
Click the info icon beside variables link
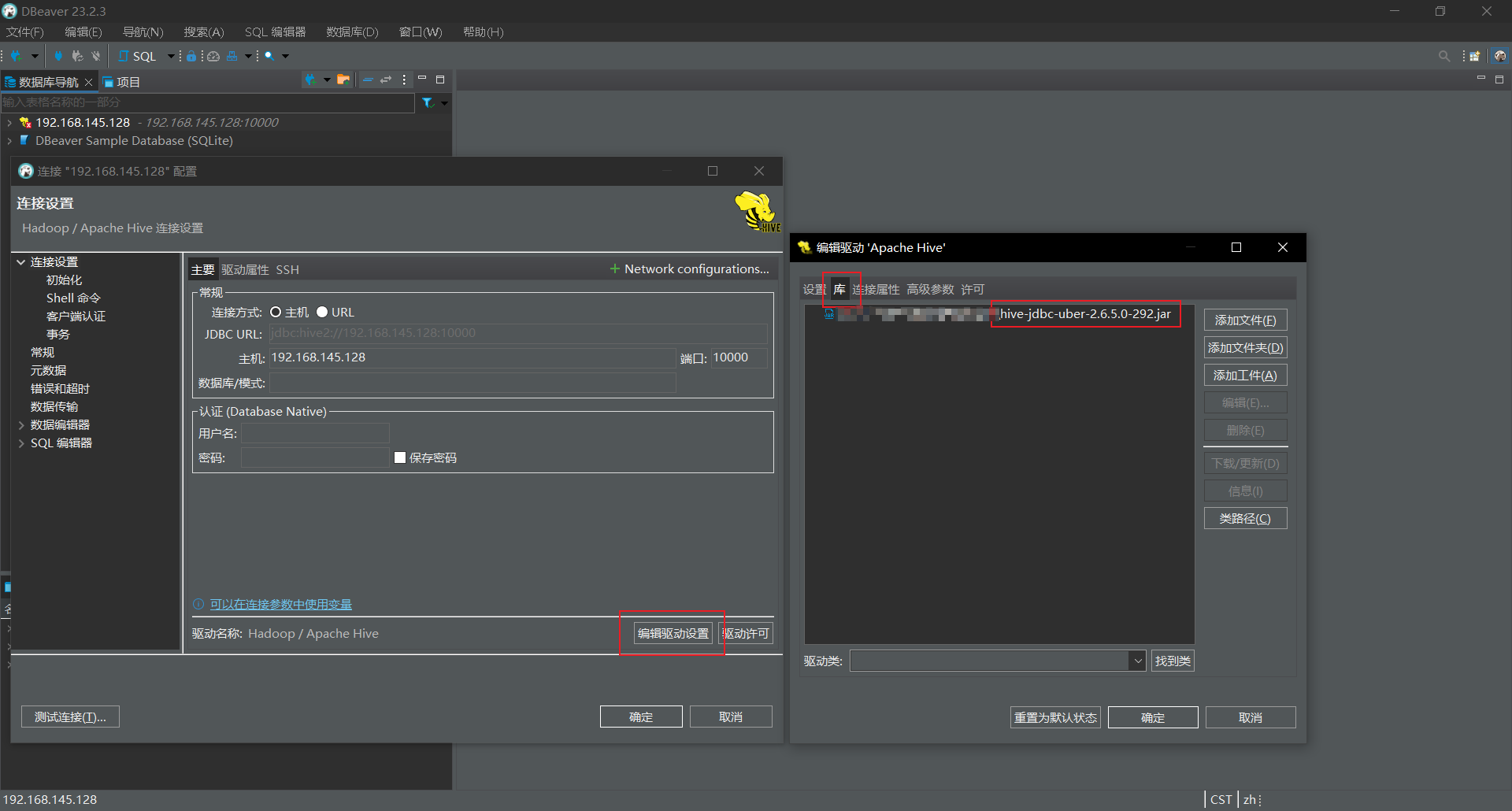coord(198,604)
